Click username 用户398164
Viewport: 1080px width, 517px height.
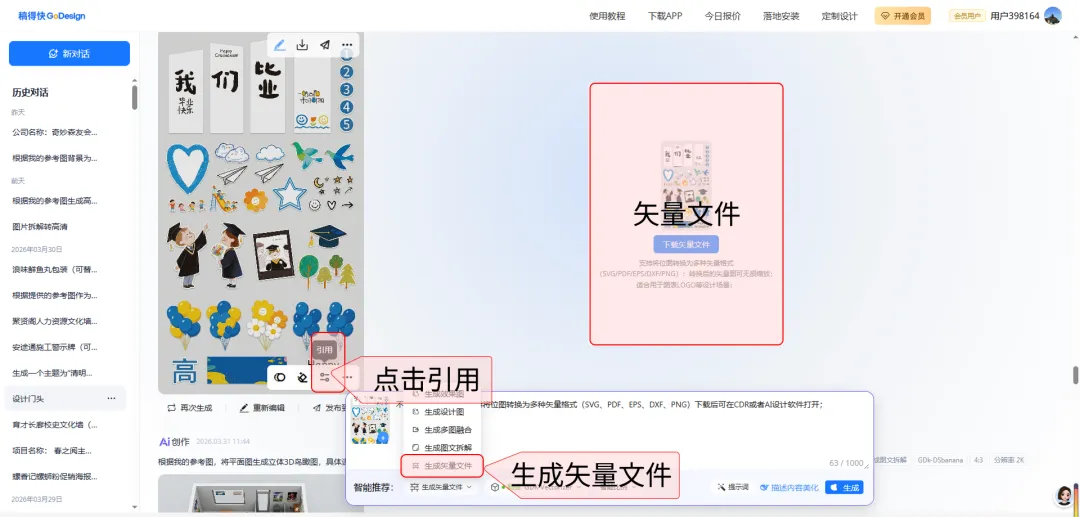point(1015,16)
